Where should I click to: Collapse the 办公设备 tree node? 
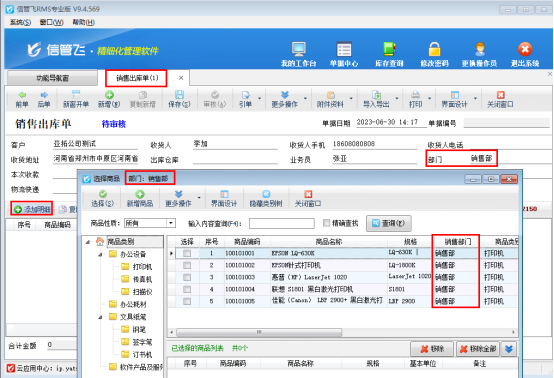[100, 254]
